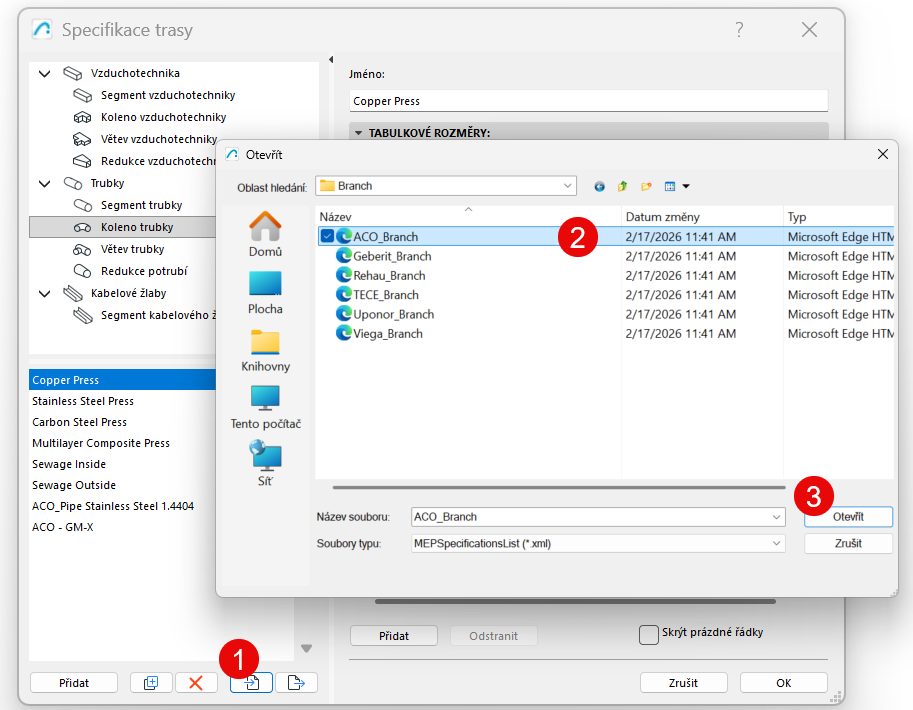
Task: Toggle Skrýt prázdné řádky checkbox
Action: tap(649, 634)
